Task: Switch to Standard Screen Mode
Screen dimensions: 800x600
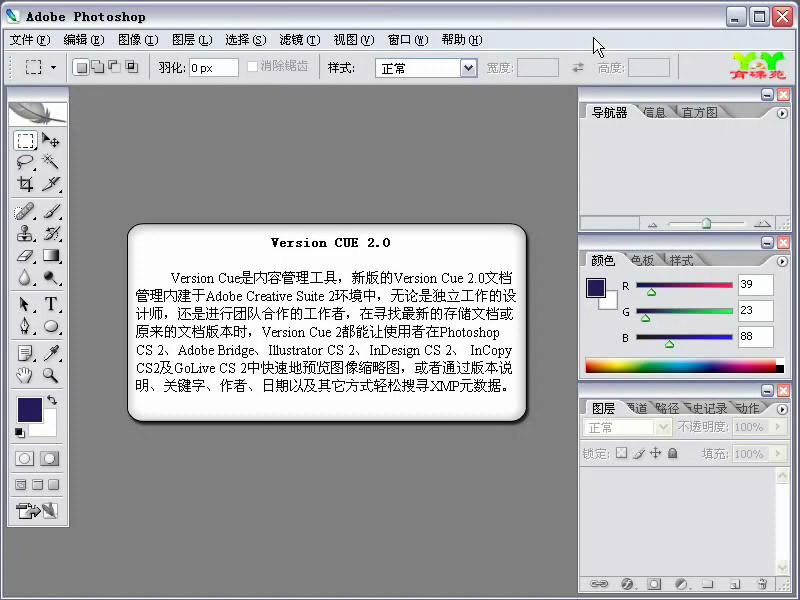Action: 21,485
